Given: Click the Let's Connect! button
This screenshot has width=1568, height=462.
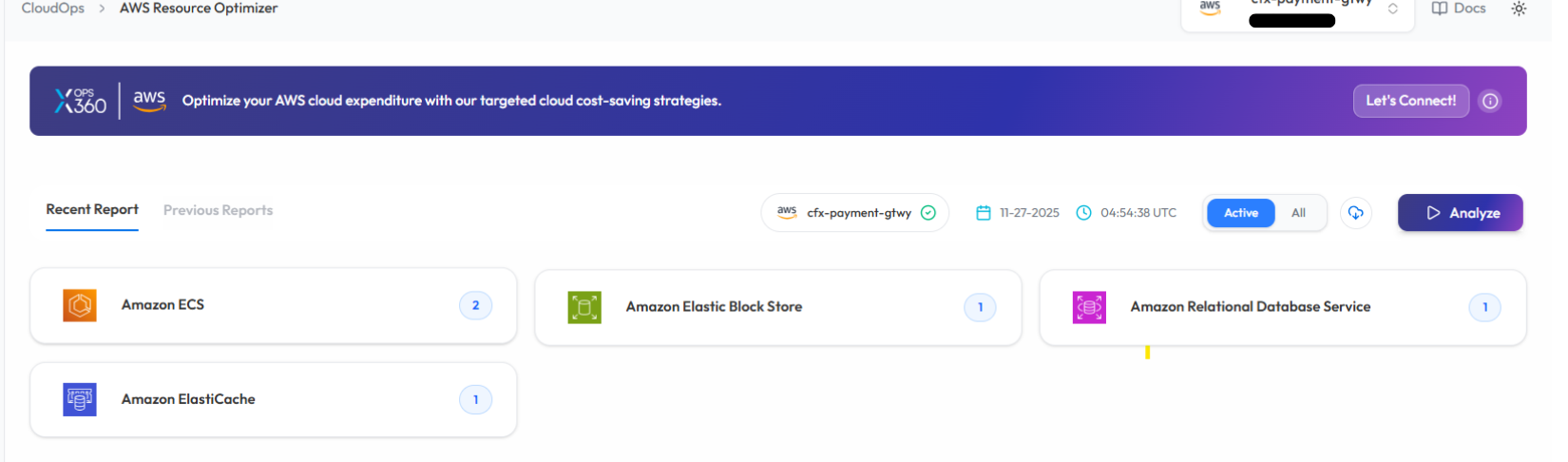Looking at the screenshot, I should (x=1410, y=101).
